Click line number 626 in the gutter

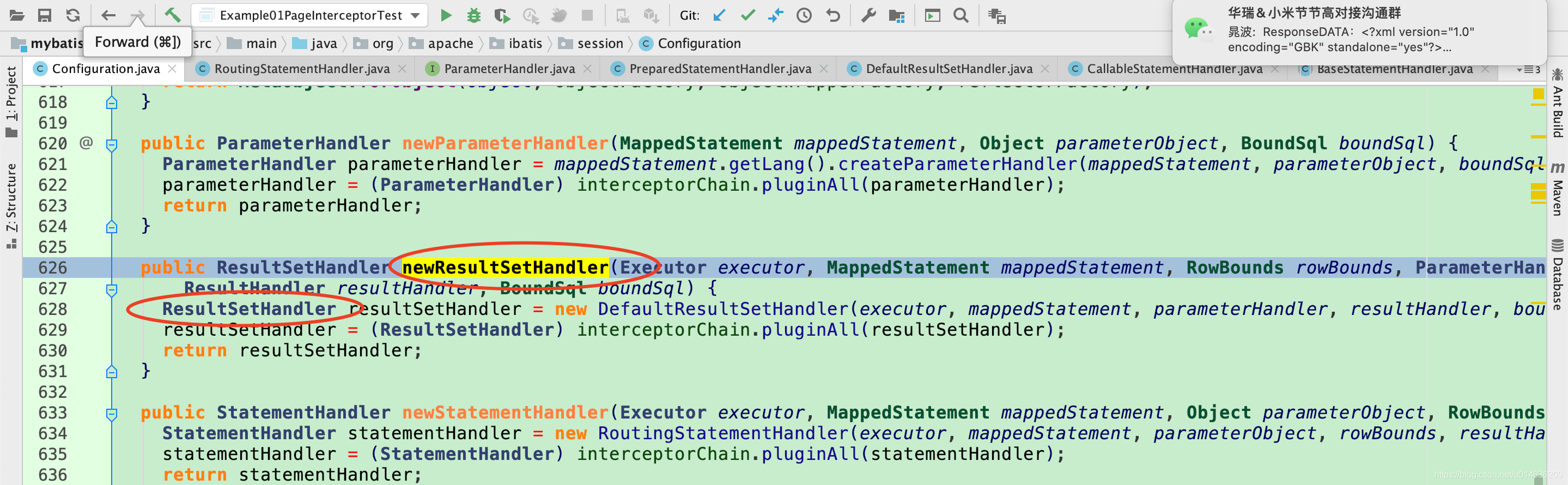52,268
